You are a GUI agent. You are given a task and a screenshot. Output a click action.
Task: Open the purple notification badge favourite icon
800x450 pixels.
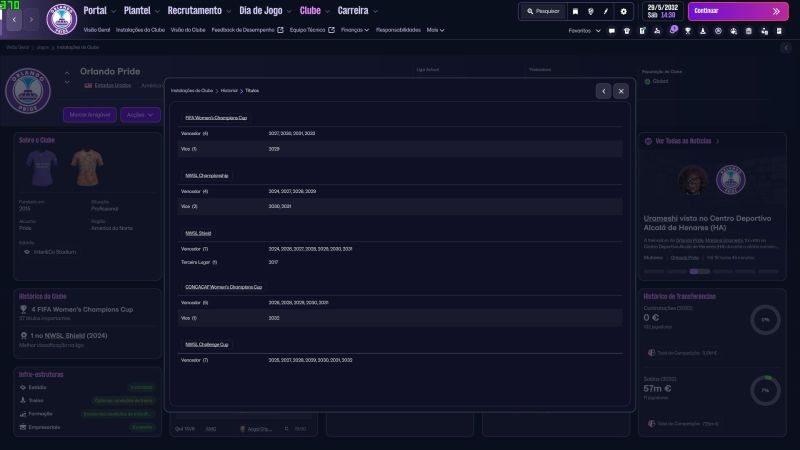673,30
